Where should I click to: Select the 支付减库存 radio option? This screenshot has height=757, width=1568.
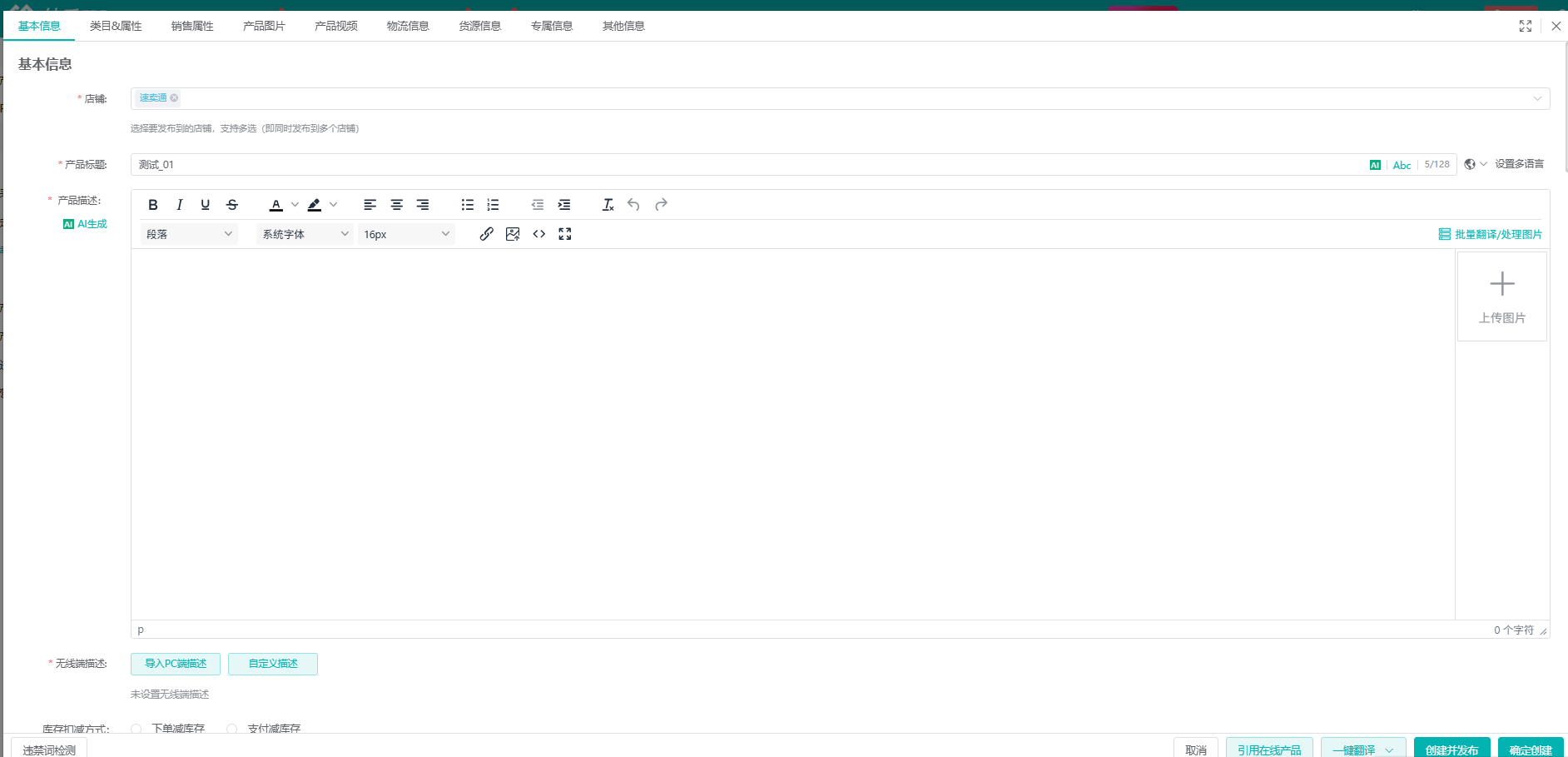point(231,729)
